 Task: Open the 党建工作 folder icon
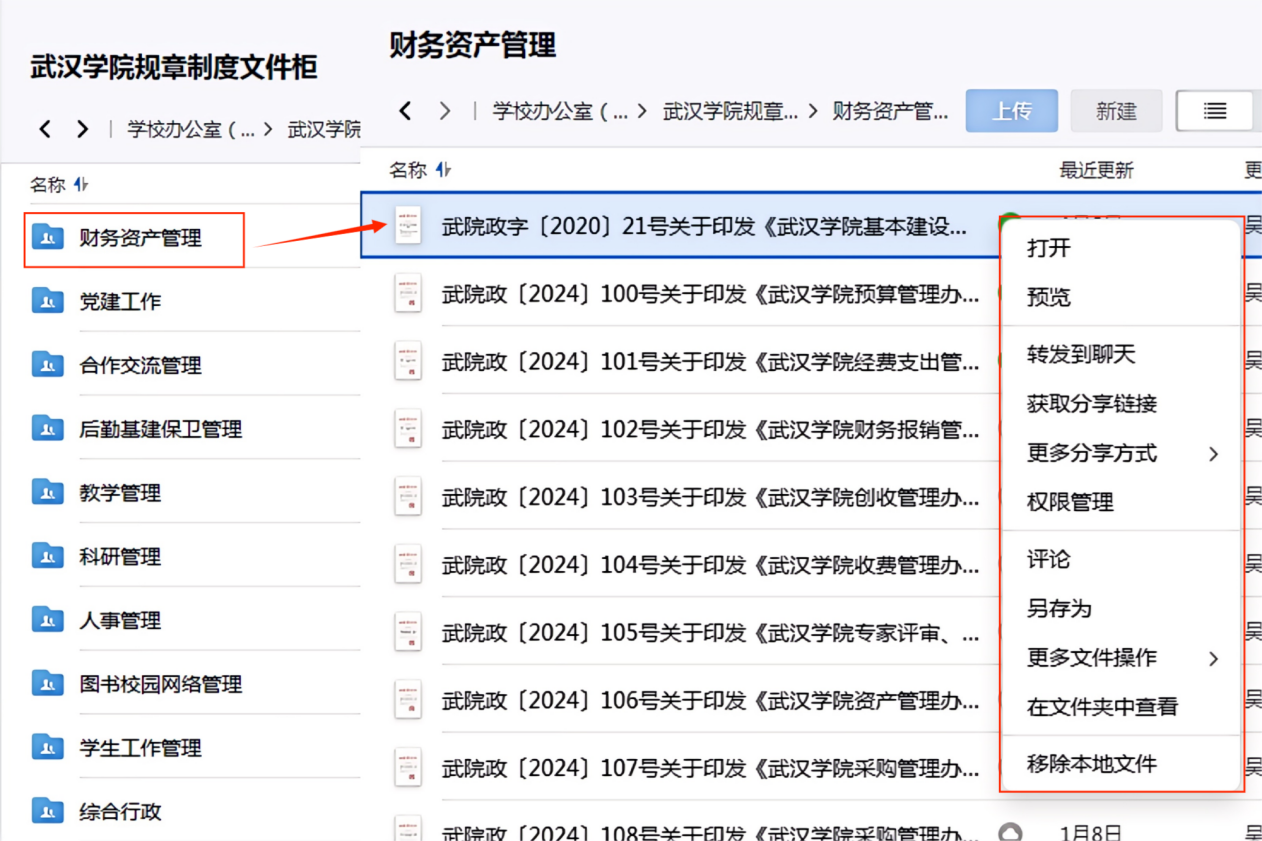[48, 301]
